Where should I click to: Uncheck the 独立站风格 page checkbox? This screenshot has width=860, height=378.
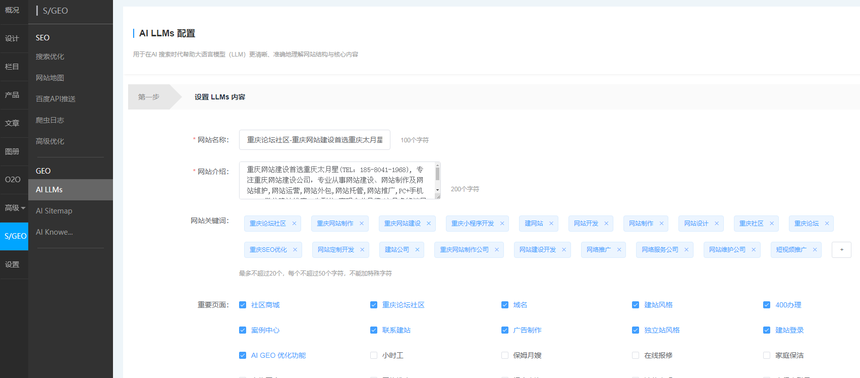[636, 330]
